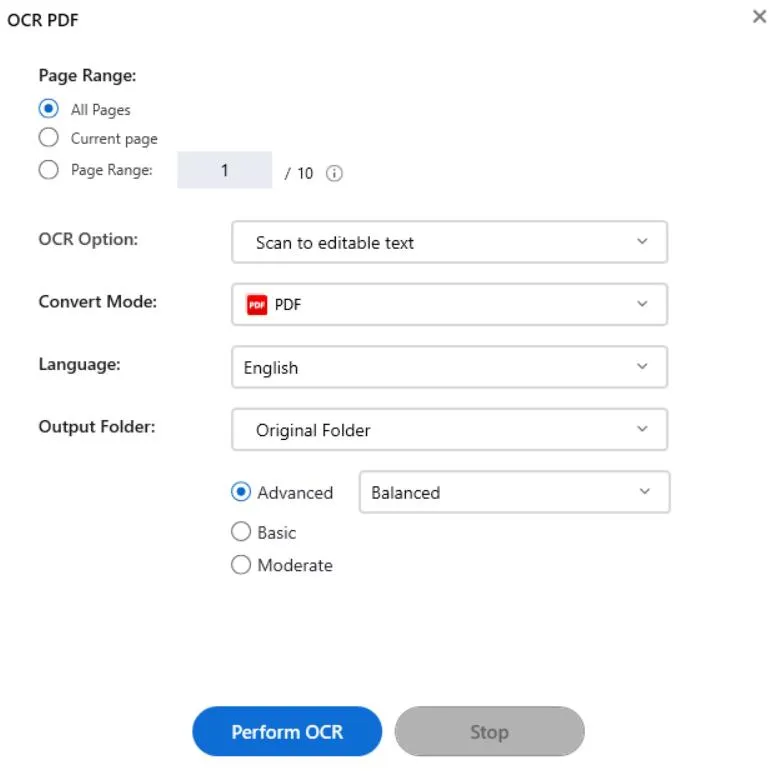
Task: Click the page range number input field
Action: pos(225,171)
